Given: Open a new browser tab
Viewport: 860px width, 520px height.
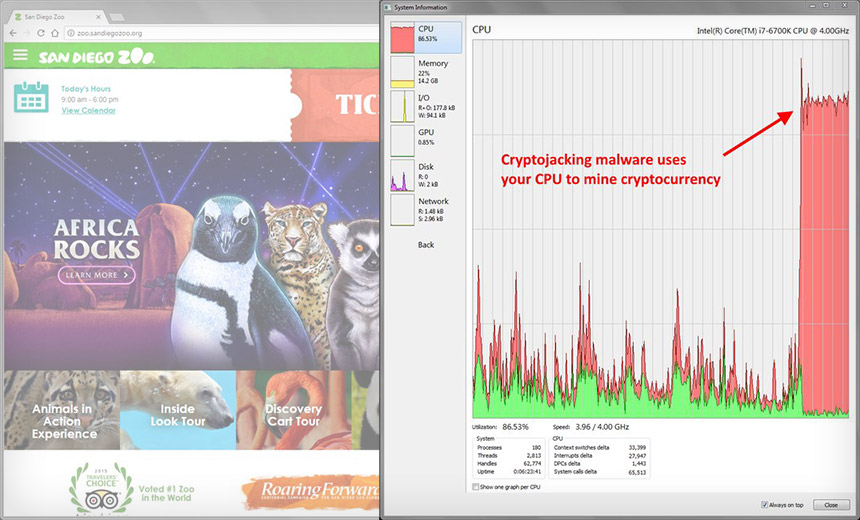Looking at the screenshot, I should pos(116,18).
